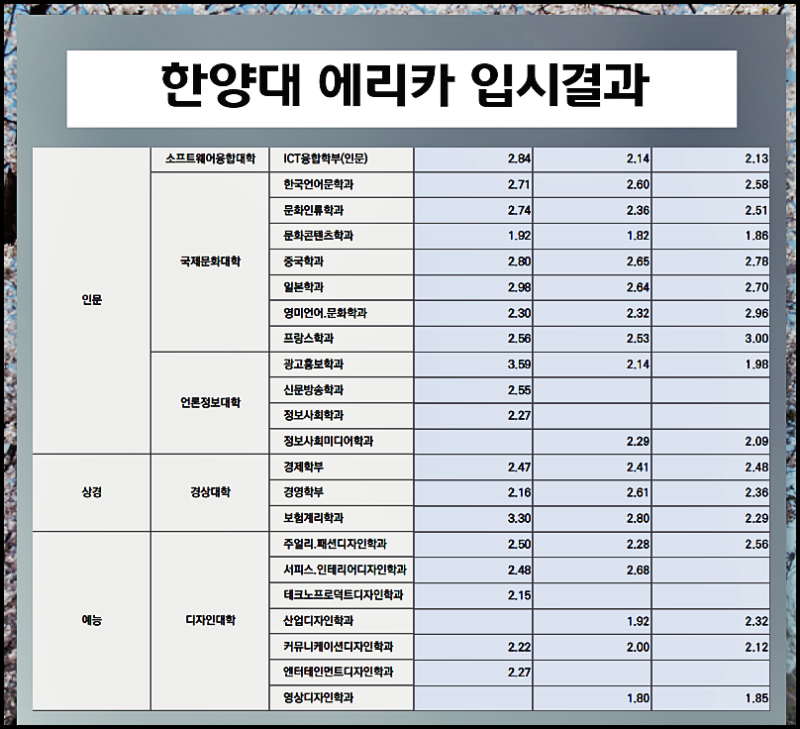Select the 일본학과 department cell

click(x=341, y=287)
